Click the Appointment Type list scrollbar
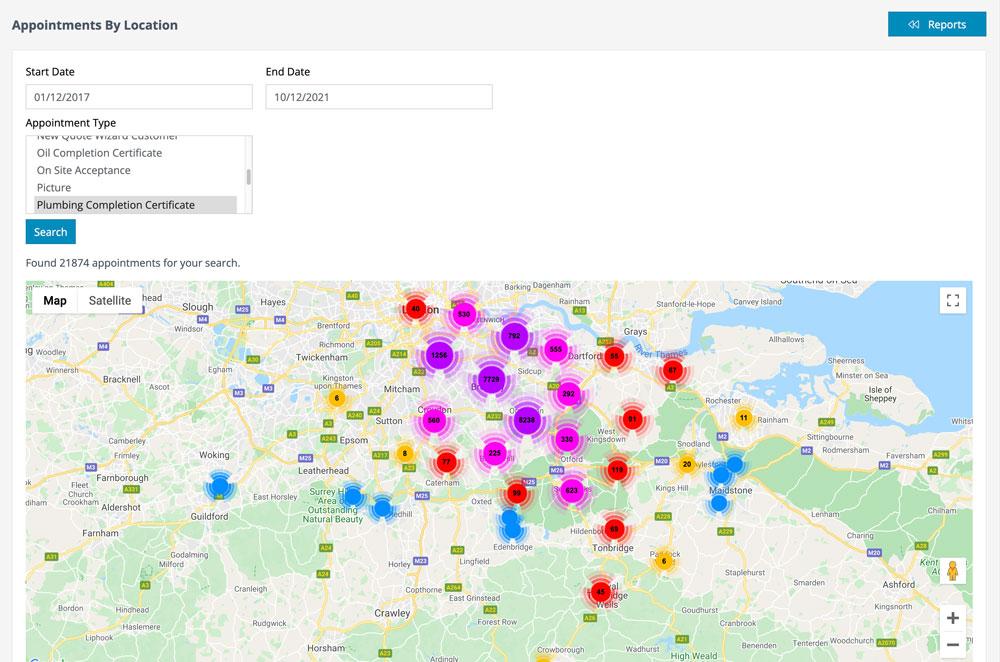The height and width of the screenshot is (662, 1000). (x=248, y=177)
